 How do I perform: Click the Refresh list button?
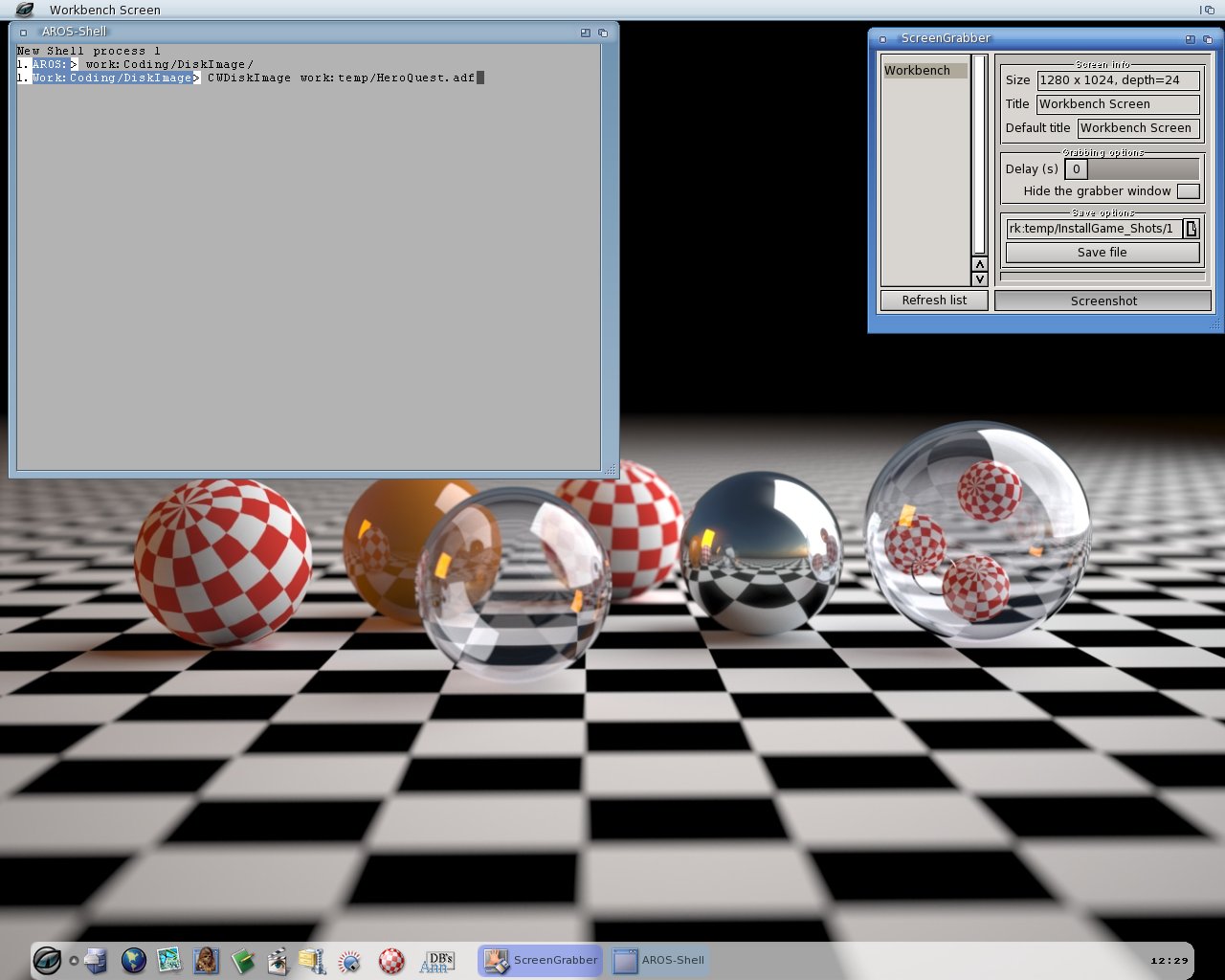934,301
